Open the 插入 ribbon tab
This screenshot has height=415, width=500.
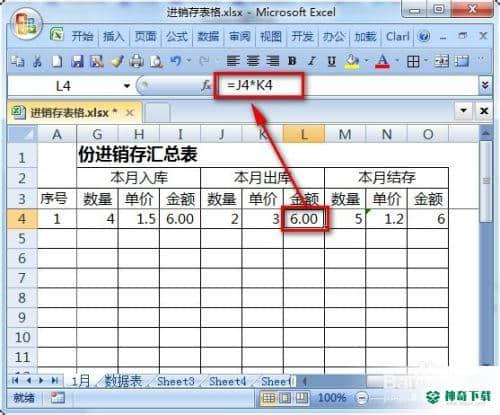(x=113, y=36)
